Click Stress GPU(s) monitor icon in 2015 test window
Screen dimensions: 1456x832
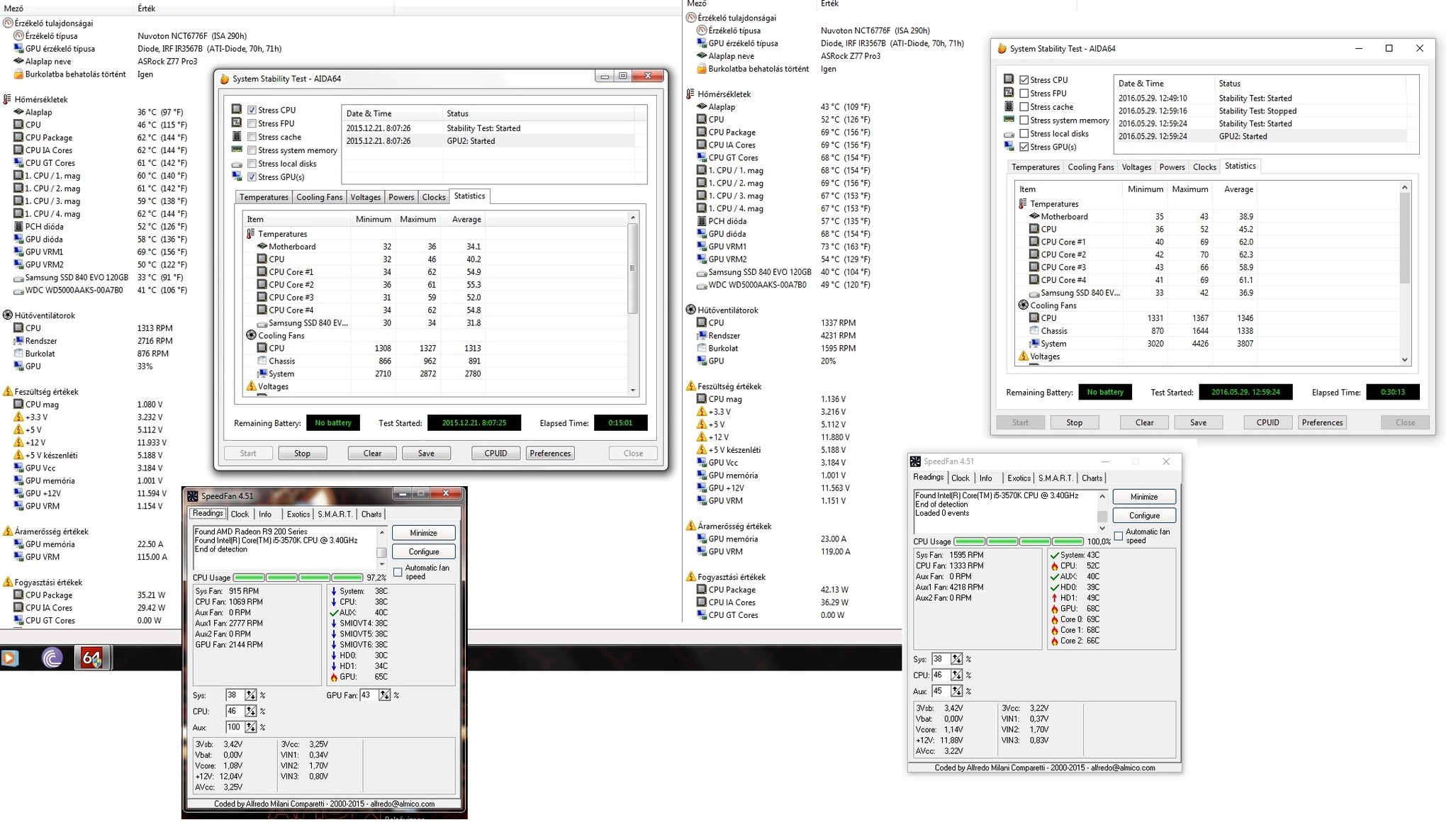click(x=237, y=177)
